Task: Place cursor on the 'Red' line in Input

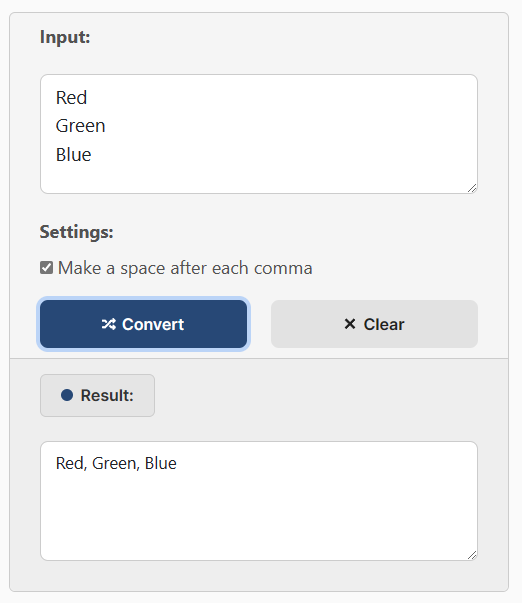Action: point(72,98)
